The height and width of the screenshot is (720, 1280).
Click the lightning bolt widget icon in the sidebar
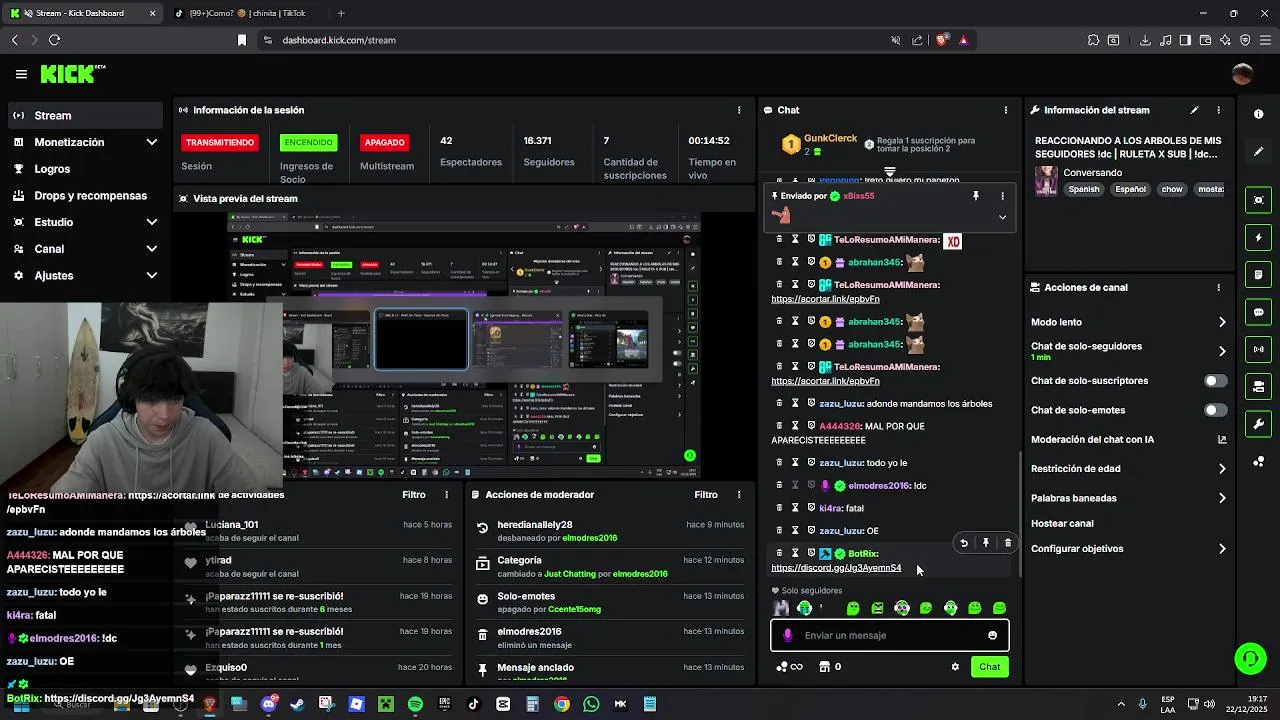[x=1258, y=238]
